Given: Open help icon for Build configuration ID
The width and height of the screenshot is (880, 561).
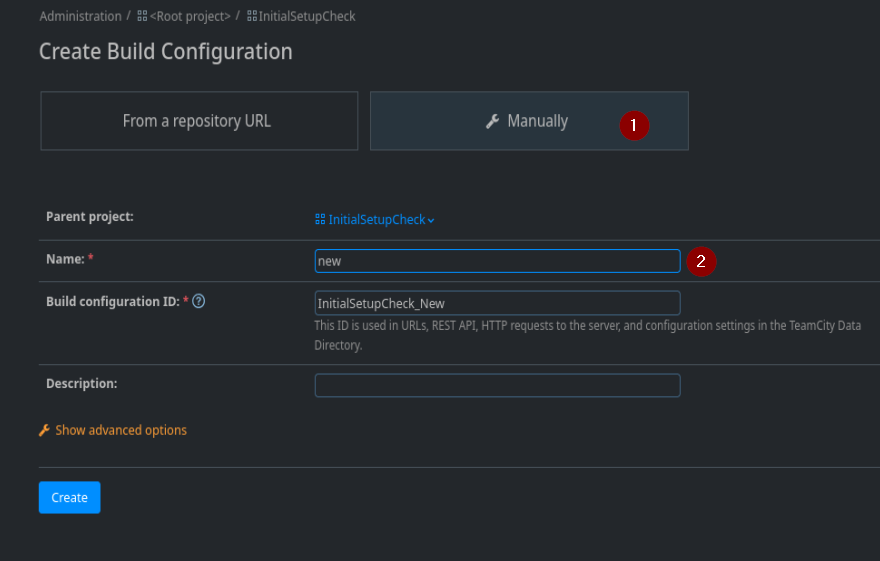Looking at the screenshot, I should 199,301.
